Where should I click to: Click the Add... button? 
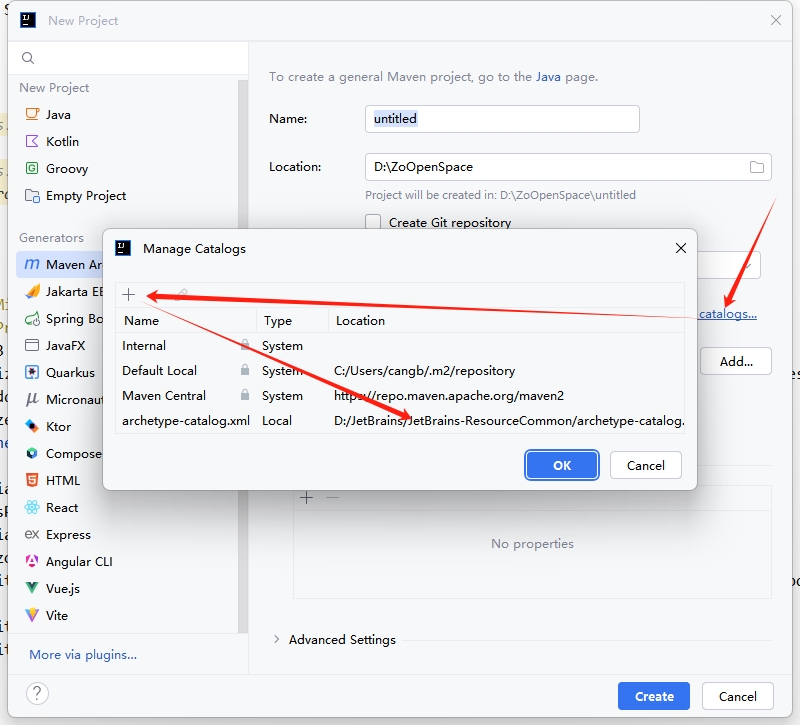click(x=736, y=361)
